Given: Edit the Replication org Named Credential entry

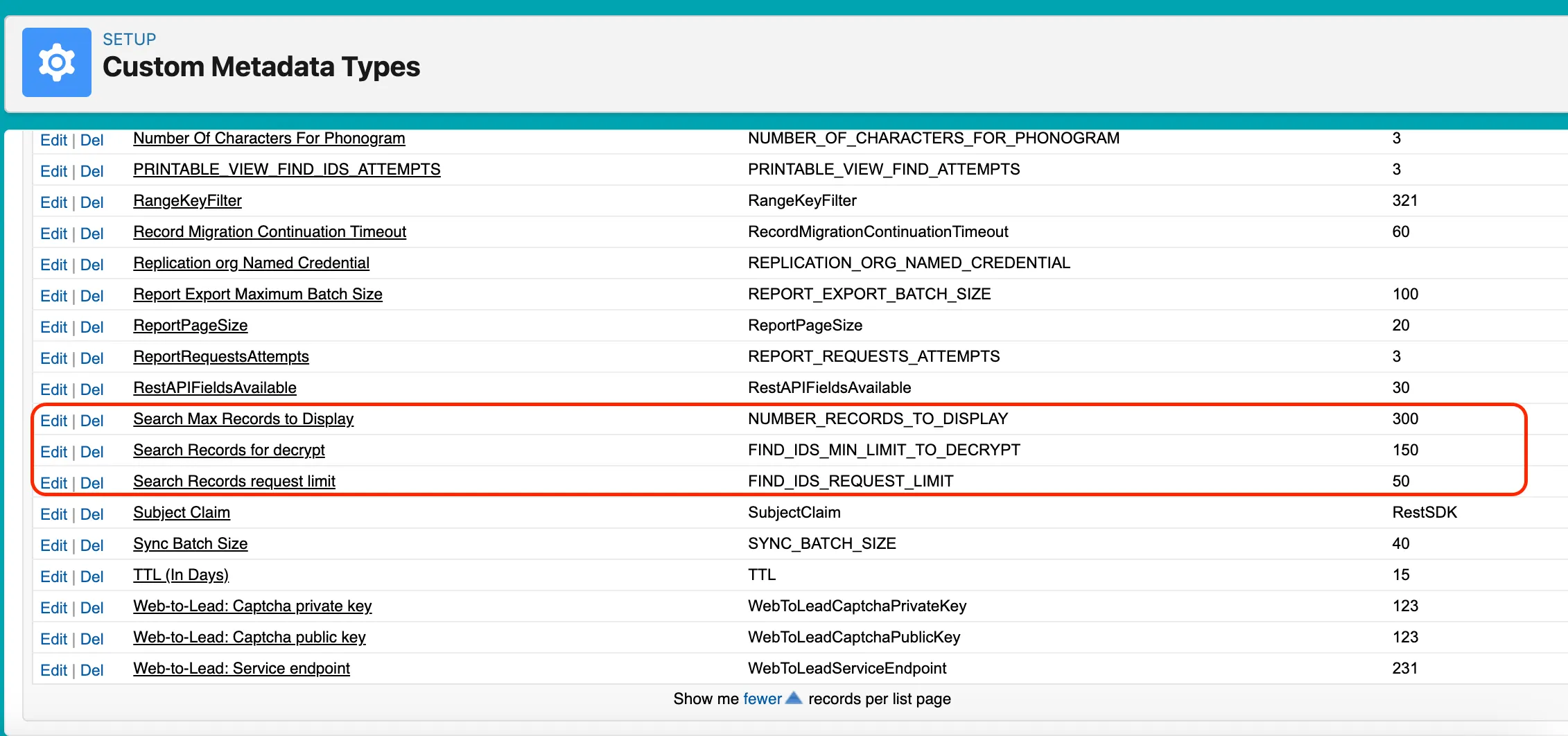Looking at the screenshot, I should click(x=53, y=265).
